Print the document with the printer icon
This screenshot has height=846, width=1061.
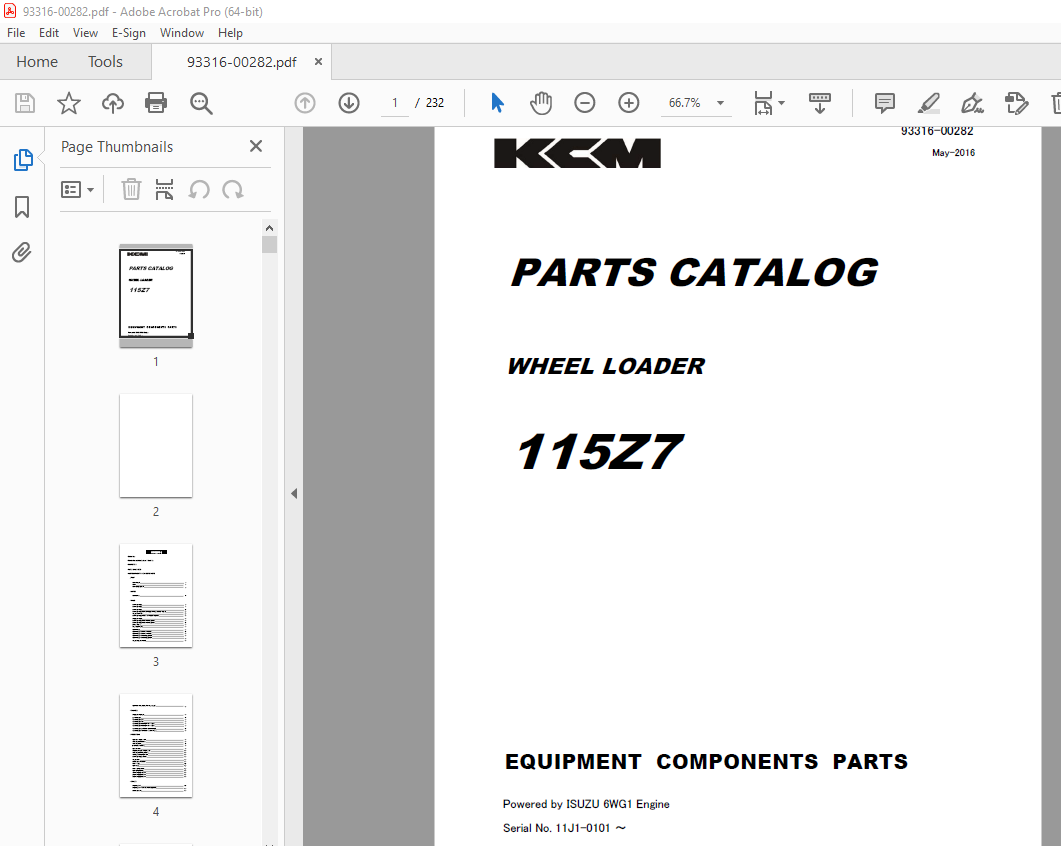(156, 103)
